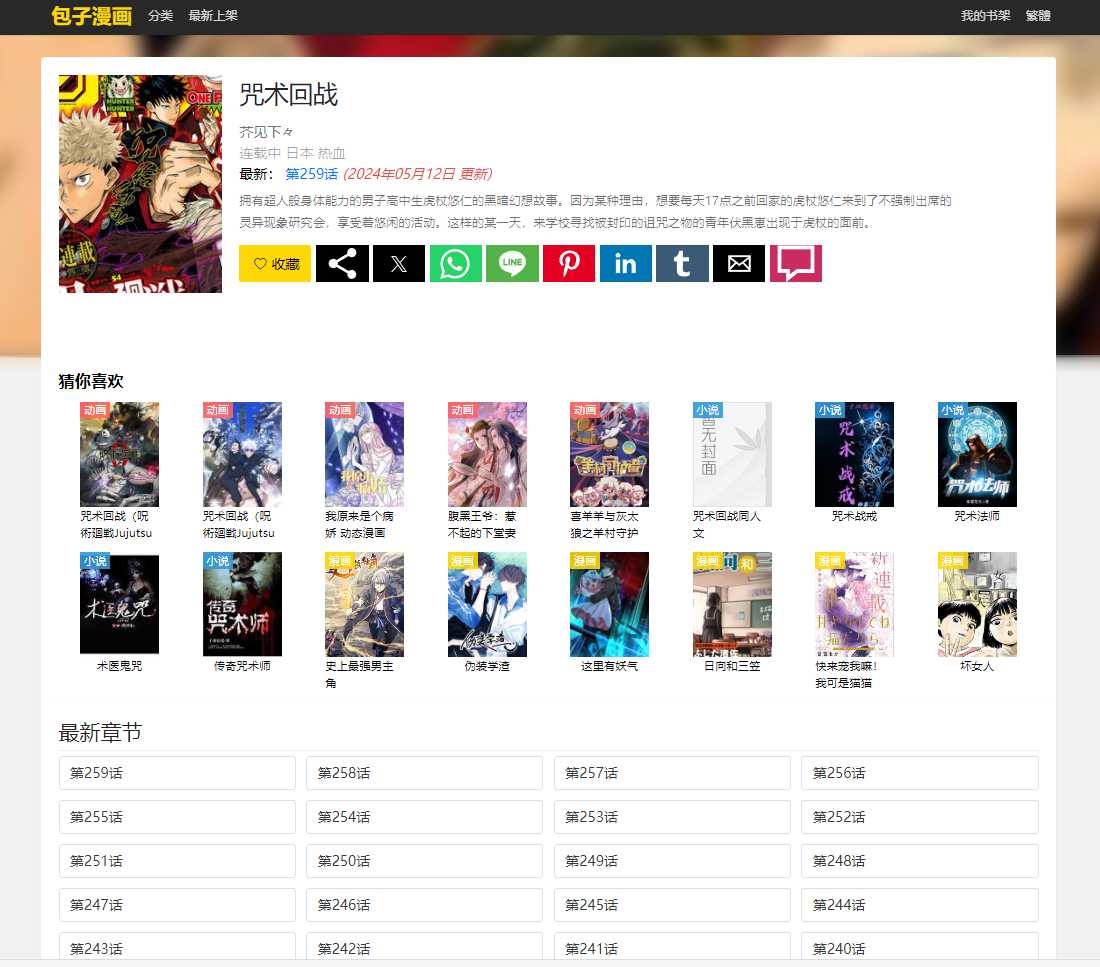
Task: Open chapter 第257话
Action: point(672,773)
